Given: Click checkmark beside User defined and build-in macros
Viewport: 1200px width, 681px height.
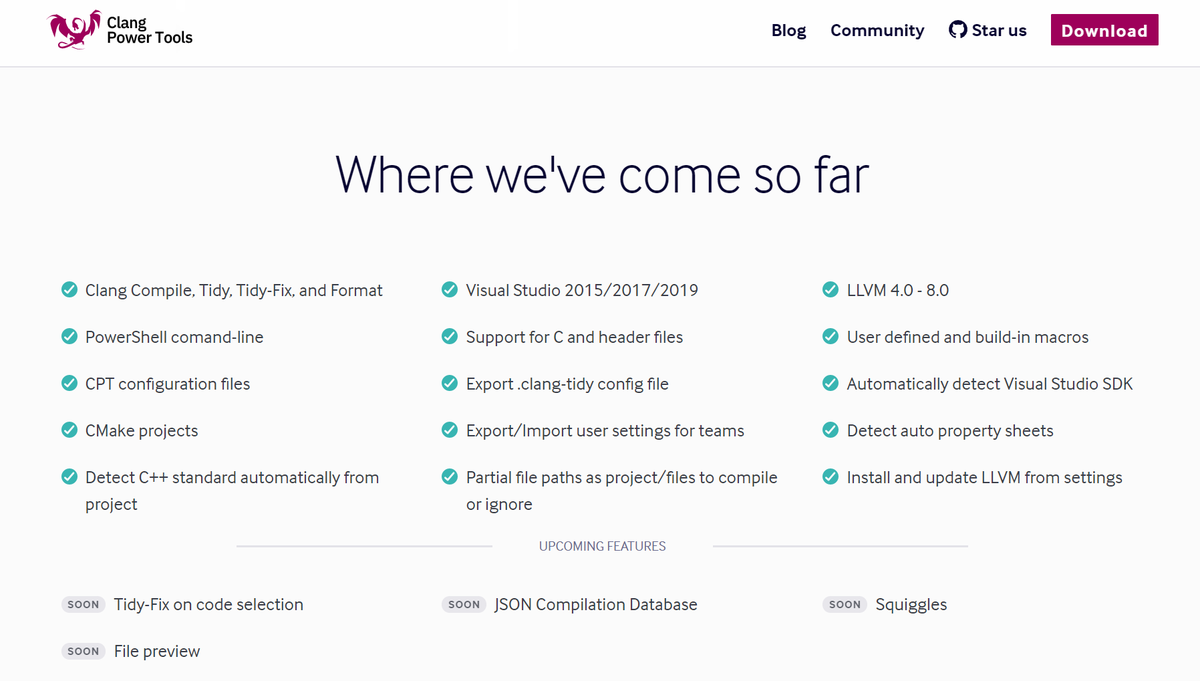Looking at the screenshot, I should click(830, 337).
